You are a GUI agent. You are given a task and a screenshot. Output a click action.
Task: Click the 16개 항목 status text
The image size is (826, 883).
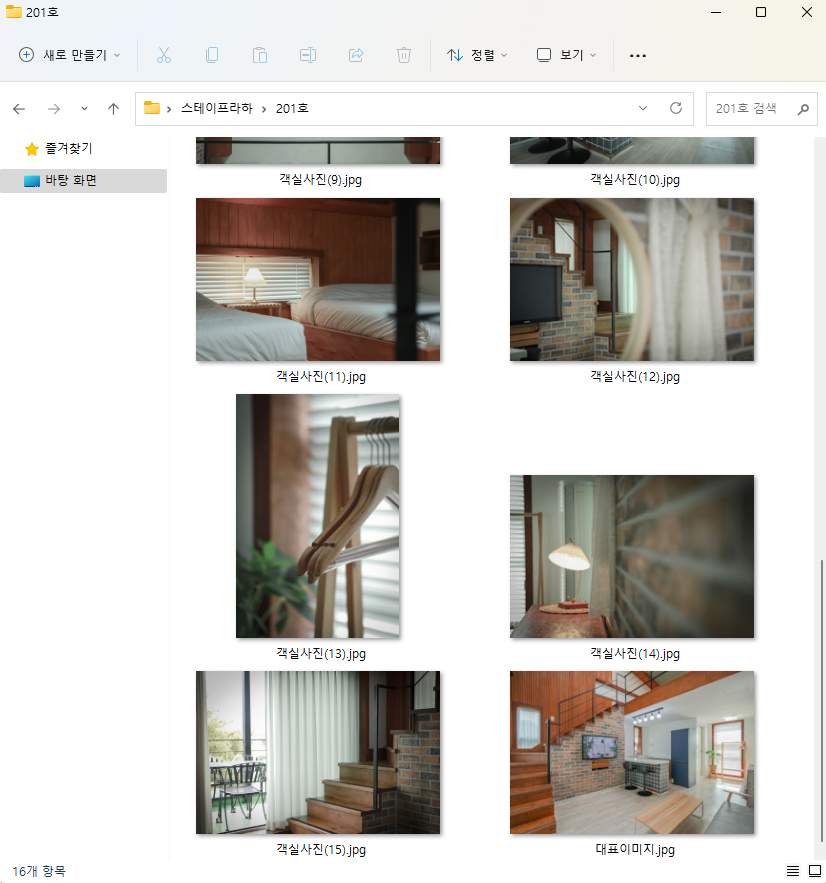coord(39,871)
